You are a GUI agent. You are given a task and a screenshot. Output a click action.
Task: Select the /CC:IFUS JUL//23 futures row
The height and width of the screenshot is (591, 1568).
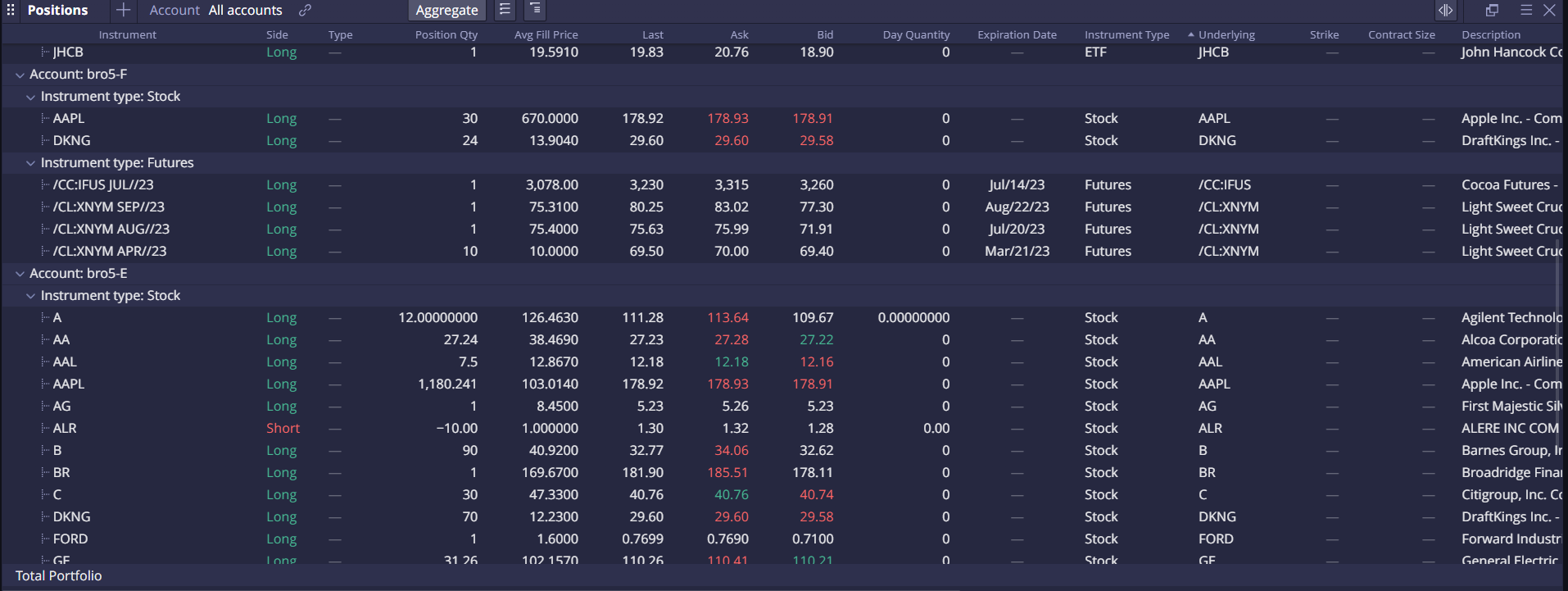click(103, 185)
